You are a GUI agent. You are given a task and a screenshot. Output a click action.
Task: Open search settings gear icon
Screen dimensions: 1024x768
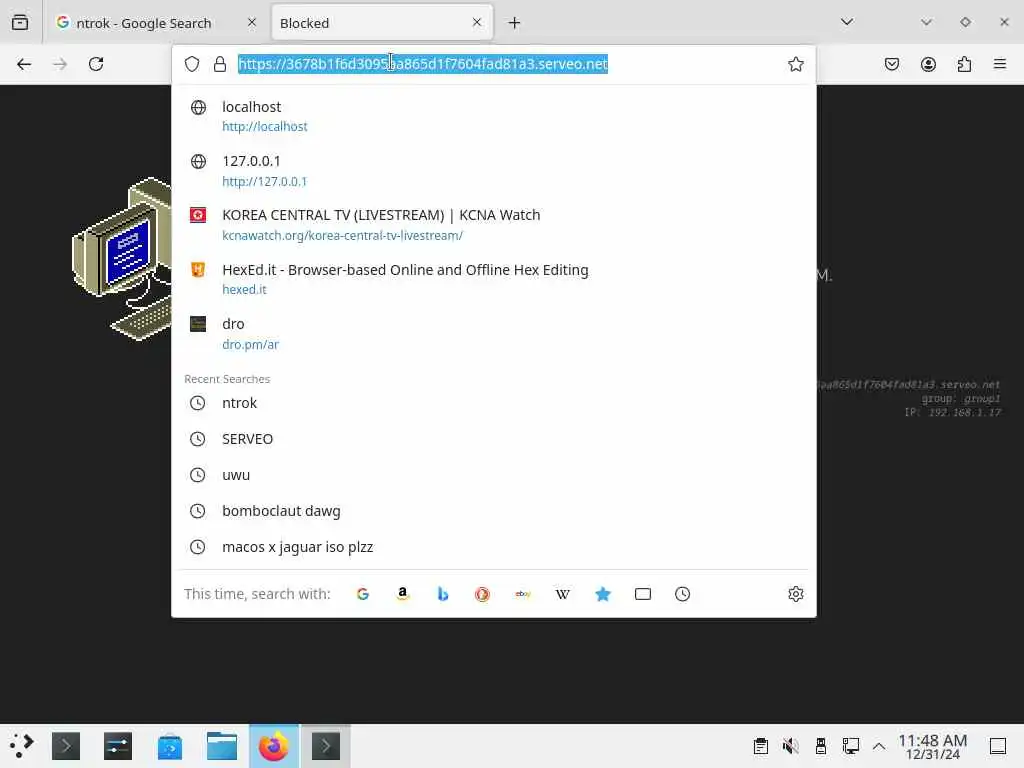[x=795, y=594]
